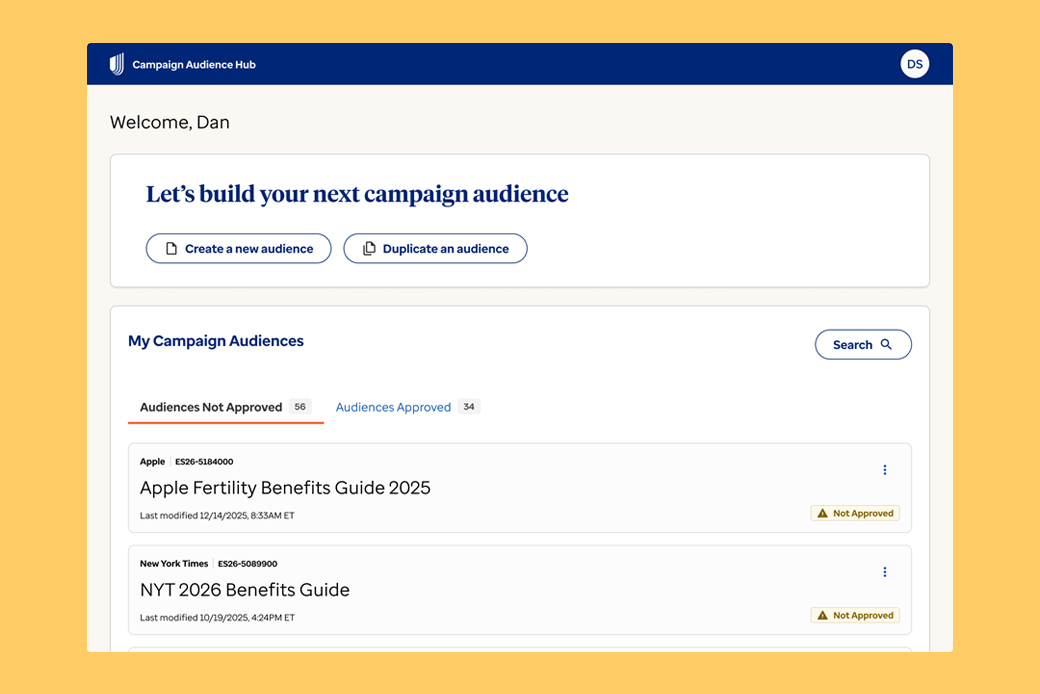
Task: Click the Campaign Audience Hub title
Action: point(194,65)
